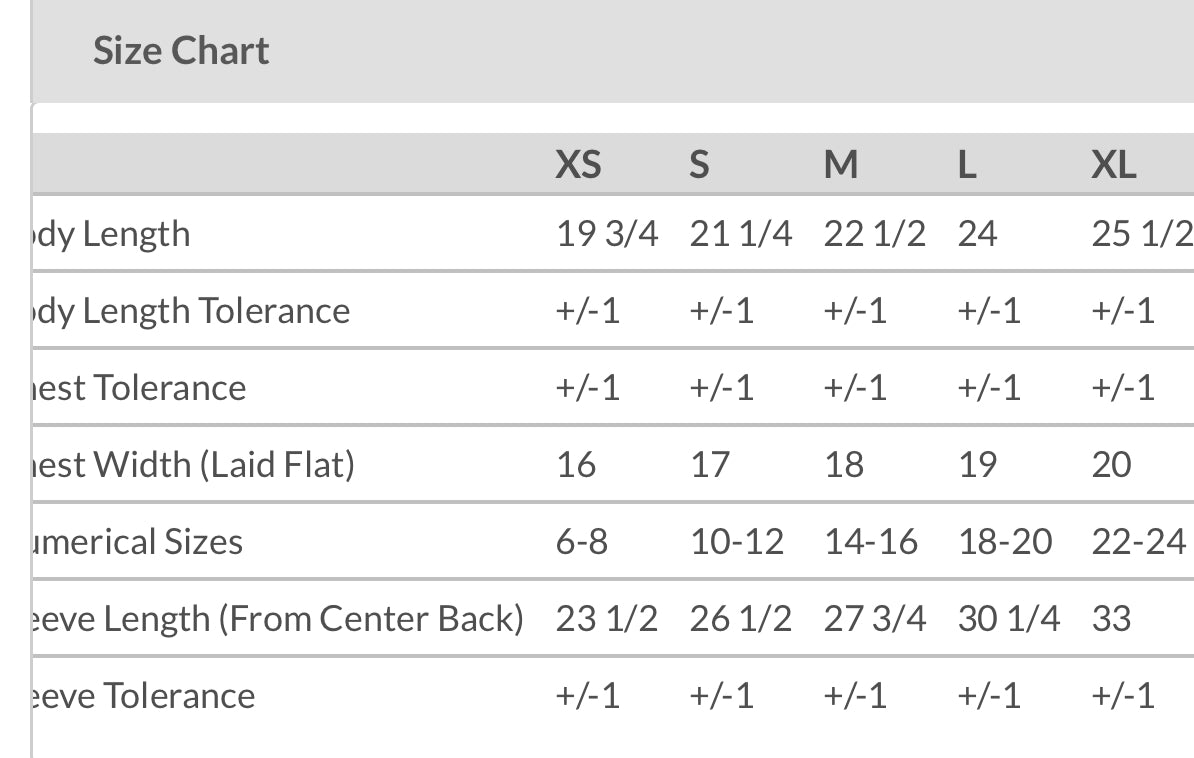Click the 18-20 numerical sizes cell
1194x758 pixels.
(1005, 542)
